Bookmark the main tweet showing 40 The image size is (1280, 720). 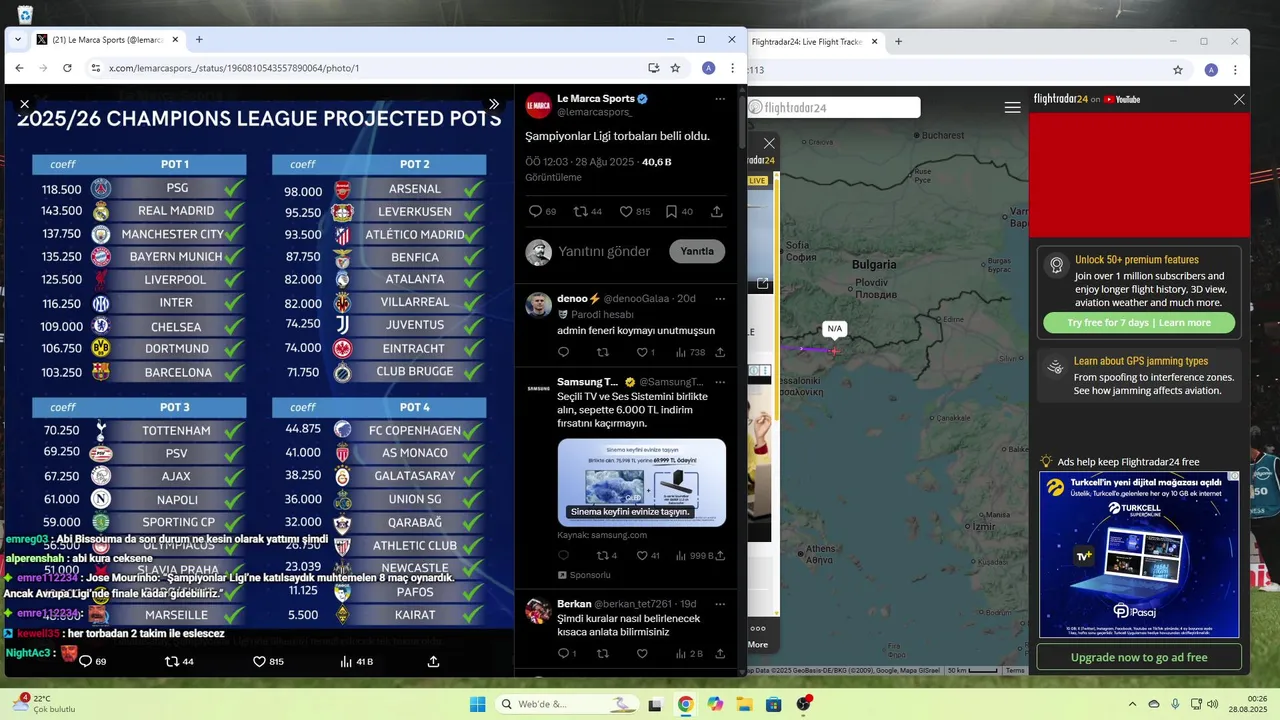(679, 211)
